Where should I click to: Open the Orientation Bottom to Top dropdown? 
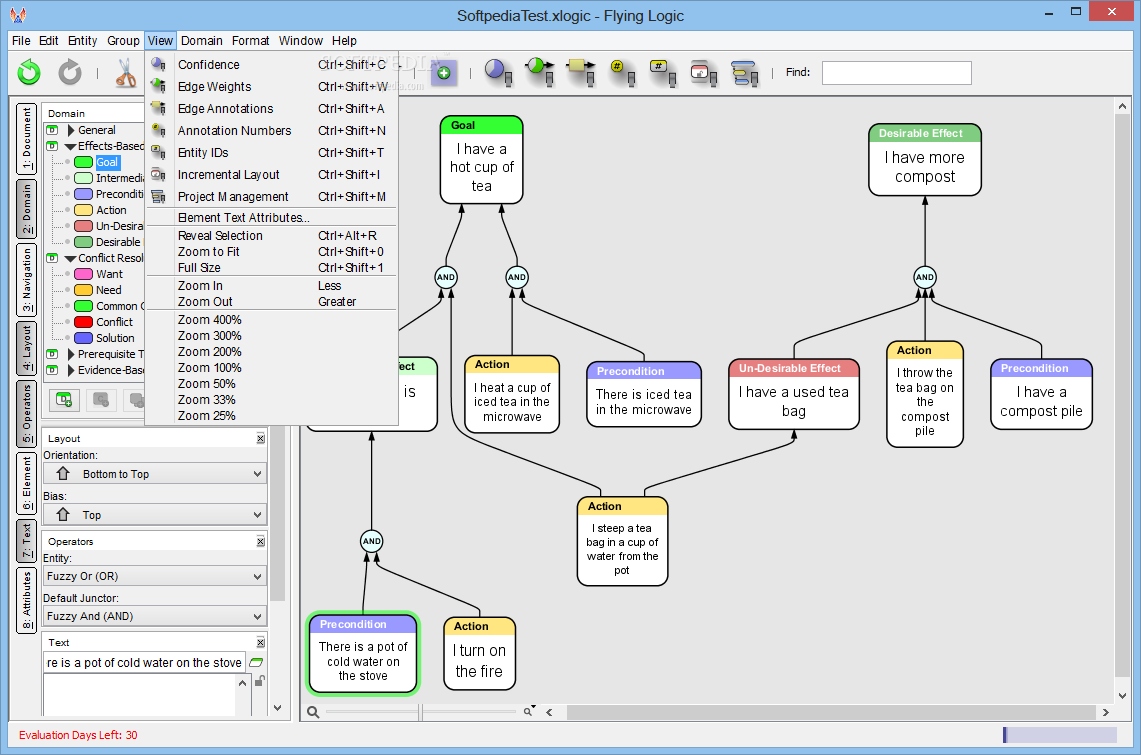(x=155, y=474)
